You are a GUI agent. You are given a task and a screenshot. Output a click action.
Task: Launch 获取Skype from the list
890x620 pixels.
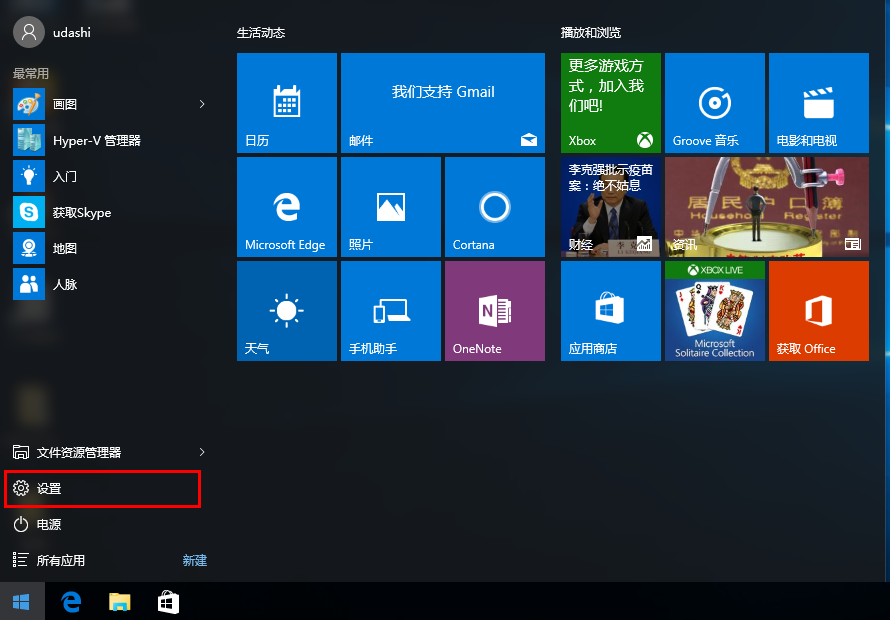108,212
